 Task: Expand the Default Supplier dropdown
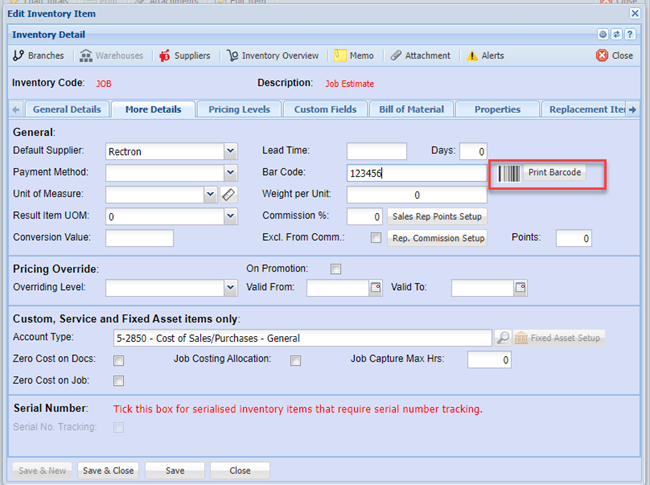[x=230, y=151]
